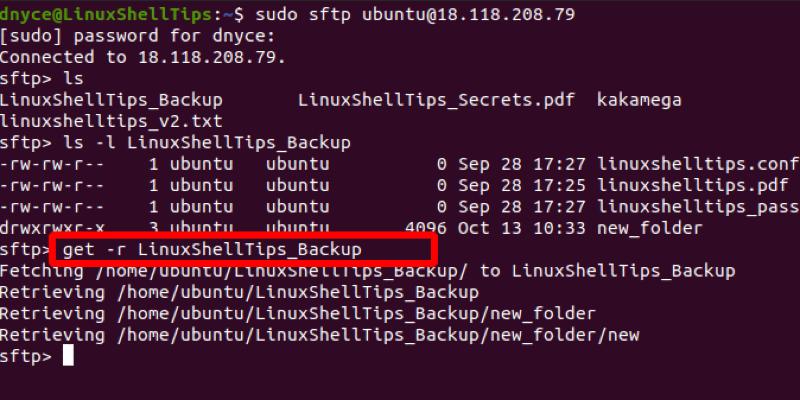Image resolution: width=800 pixels, height=400 pixels.
Task: Select linuxshelltips.pdf in the long listing
Action: pos(693,185)
